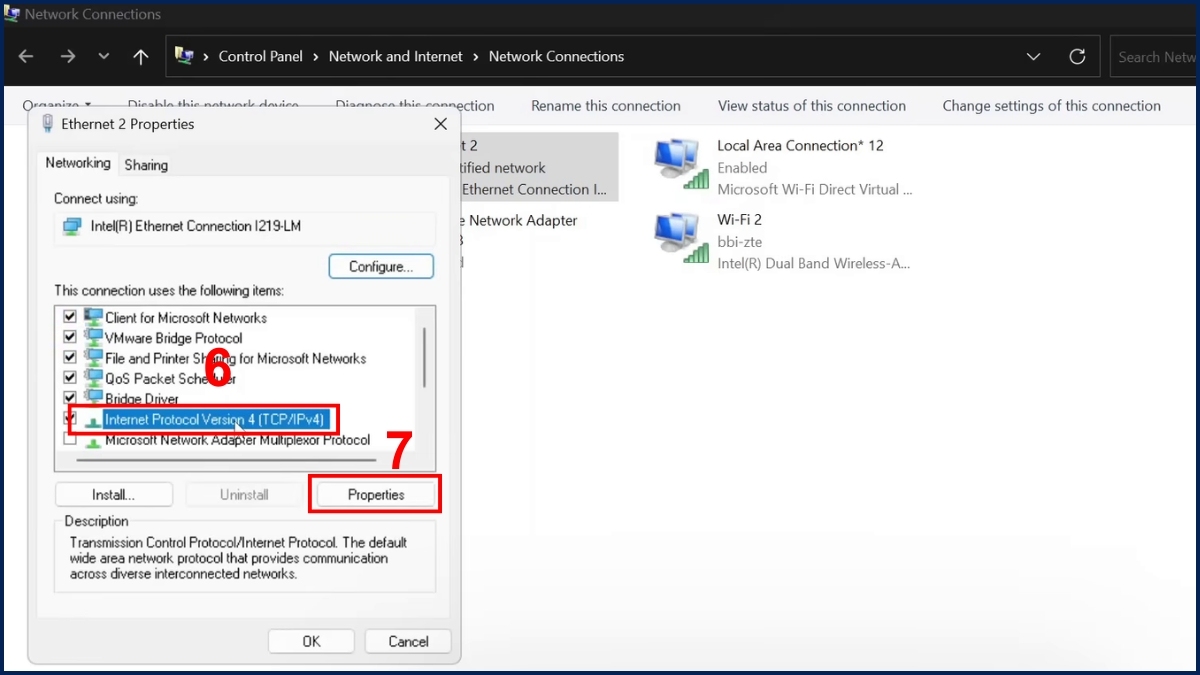
Task: Click the Forward navigation arrow
Action: [67, 57]
